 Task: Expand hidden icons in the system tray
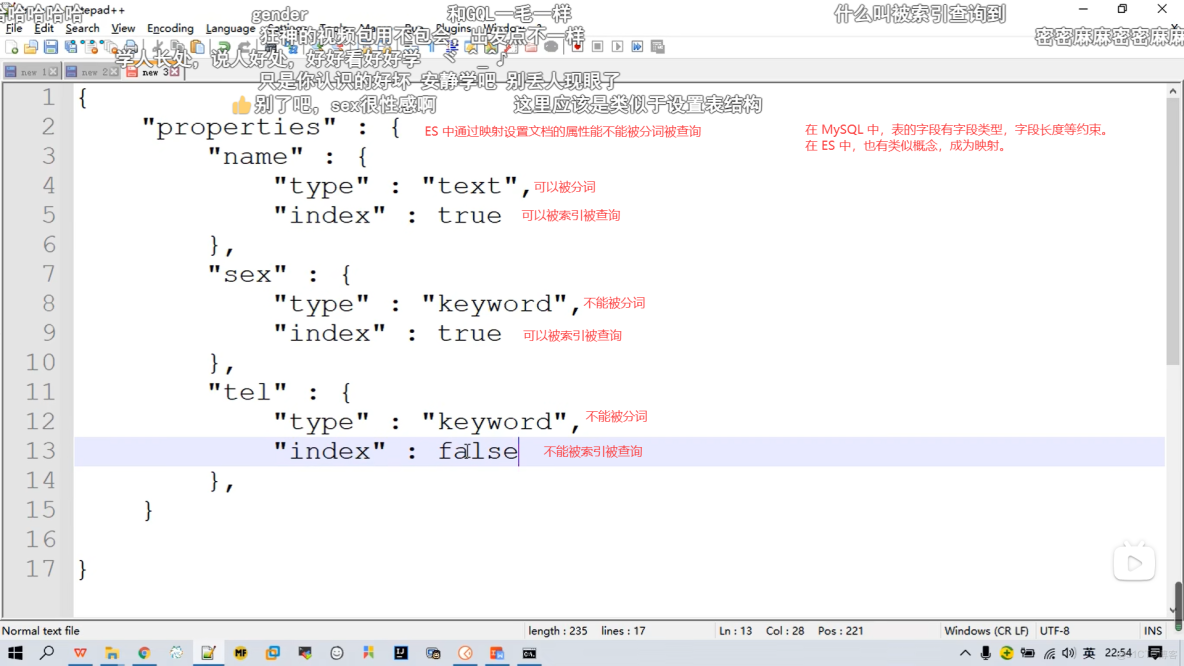click(x=967, y=655)
